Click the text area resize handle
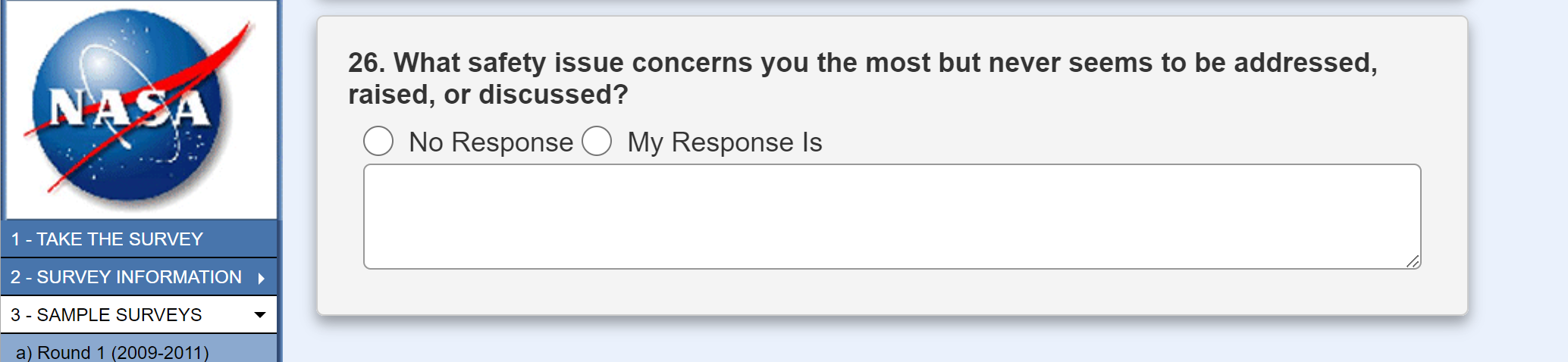The height and width of the screenshot is (362, 1568). [x=1413, y=261]
